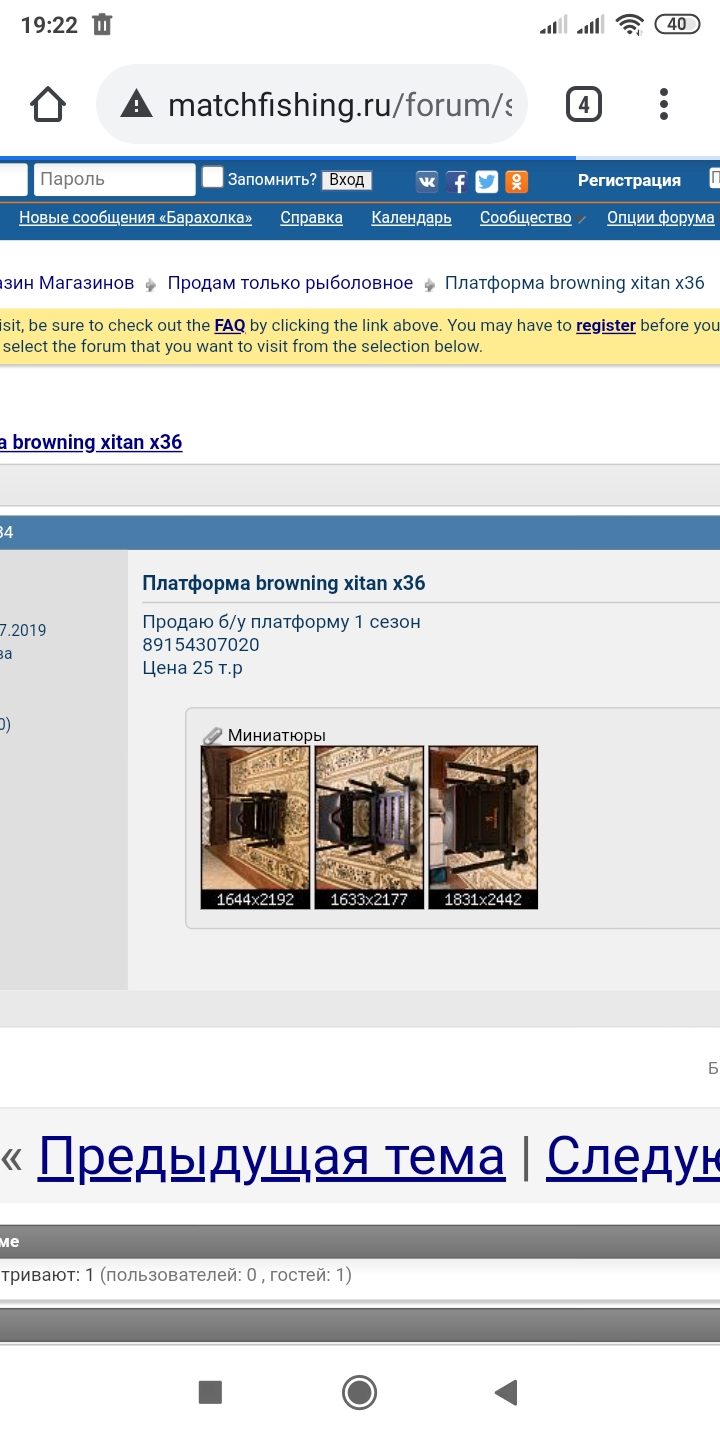This screenshot has height=1440, width=720.
Task: Open the Регистрация link
Action: [629, 180]
